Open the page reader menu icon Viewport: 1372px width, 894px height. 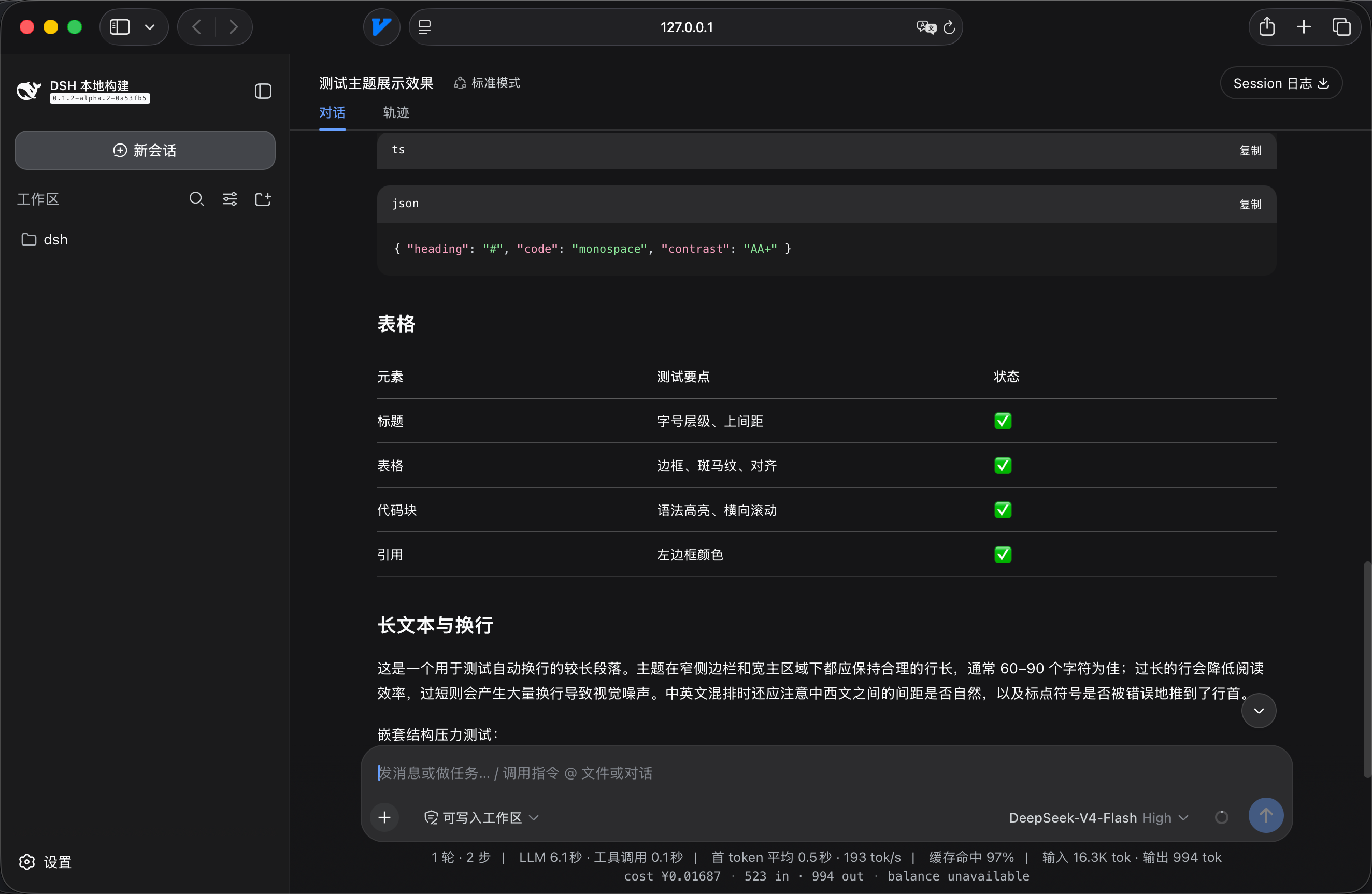coord(425,27)
